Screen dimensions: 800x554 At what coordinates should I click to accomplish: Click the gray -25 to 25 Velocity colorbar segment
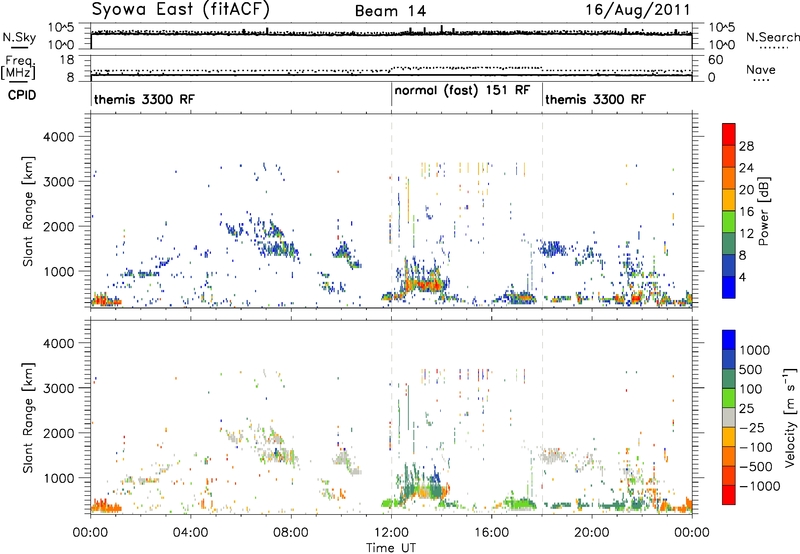click(729, 418)
